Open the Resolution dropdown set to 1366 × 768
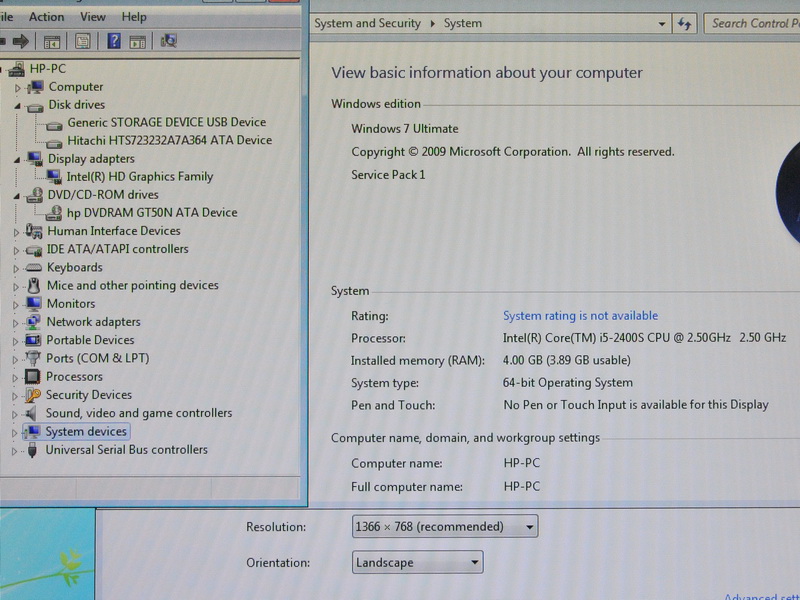 (444, 526)
